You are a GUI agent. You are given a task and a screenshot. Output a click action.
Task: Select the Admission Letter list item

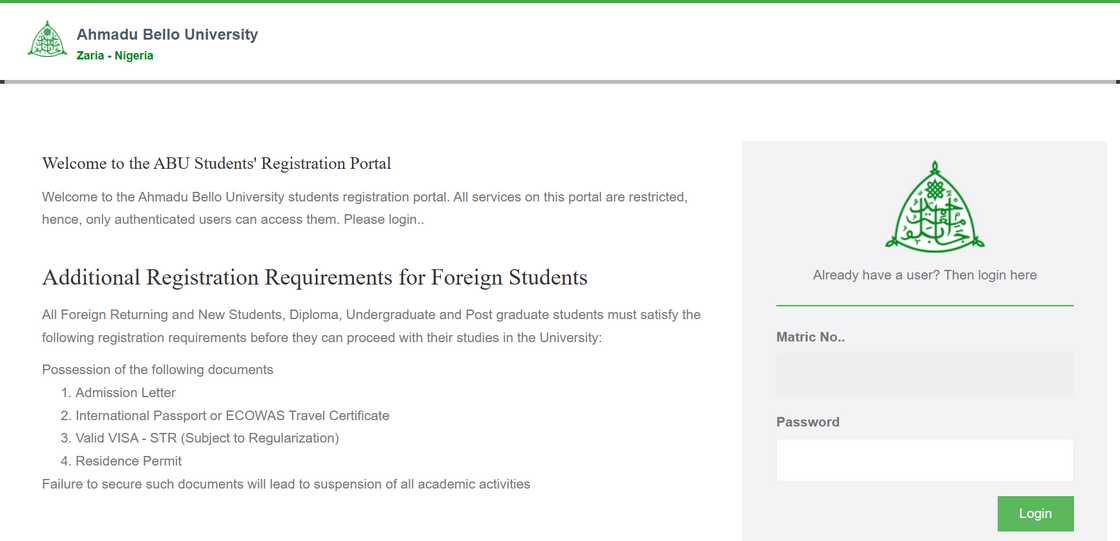point(125,393)
